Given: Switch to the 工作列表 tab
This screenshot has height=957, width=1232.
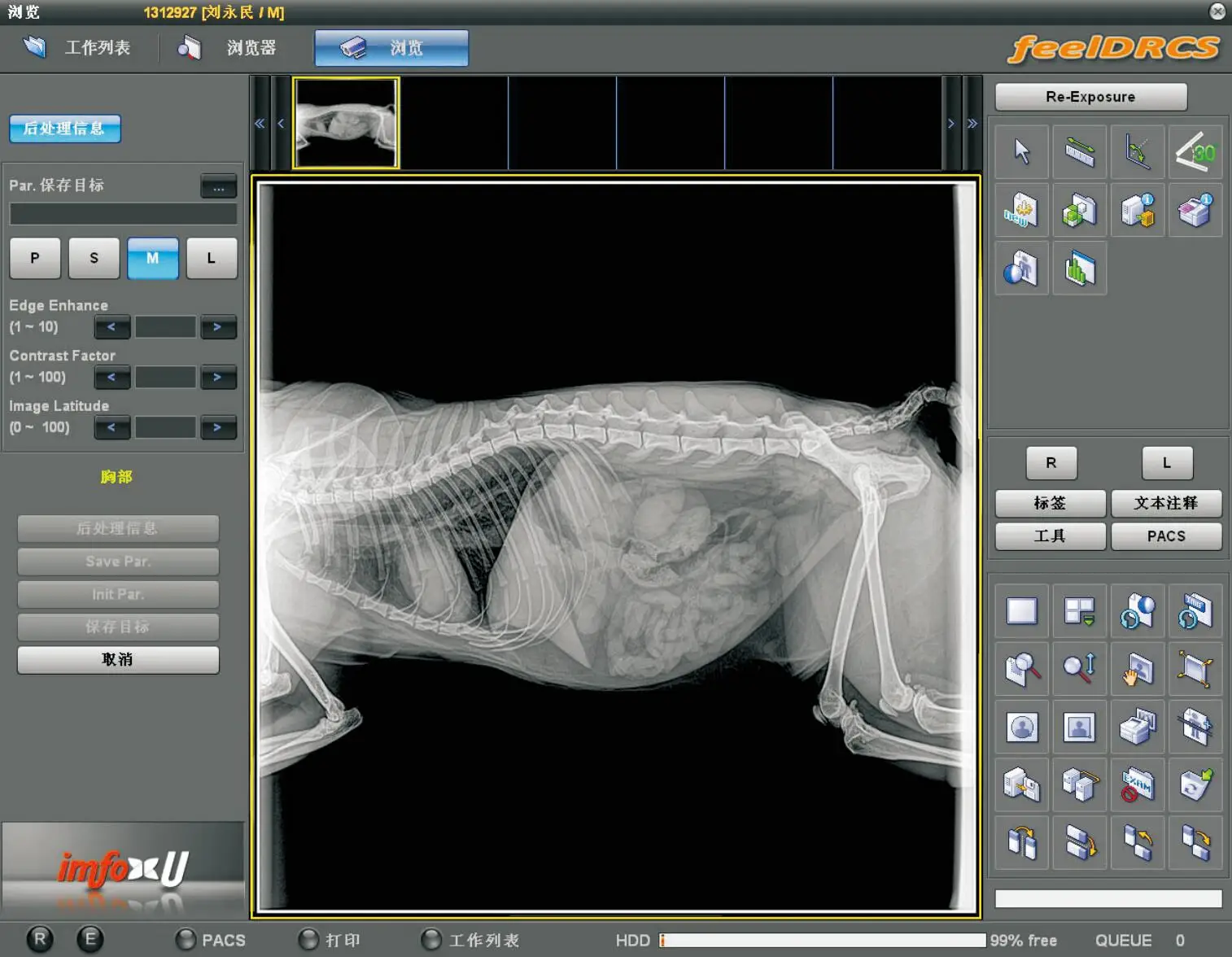Looking at the screenshot, I should [80, 48].
